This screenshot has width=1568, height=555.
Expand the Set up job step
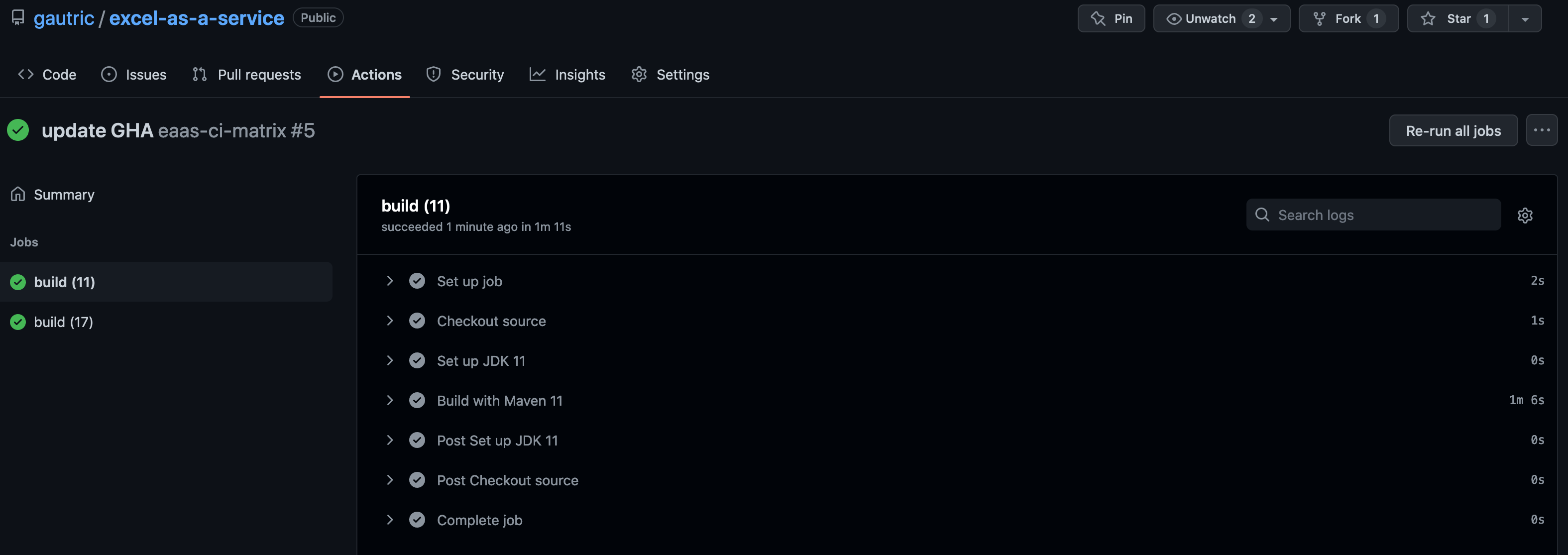390,281
